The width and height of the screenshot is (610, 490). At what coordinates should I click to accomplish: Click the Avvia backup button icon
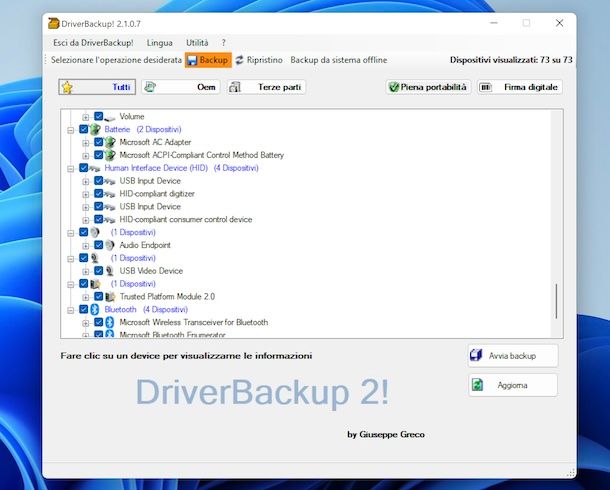[x=477, y=355]
